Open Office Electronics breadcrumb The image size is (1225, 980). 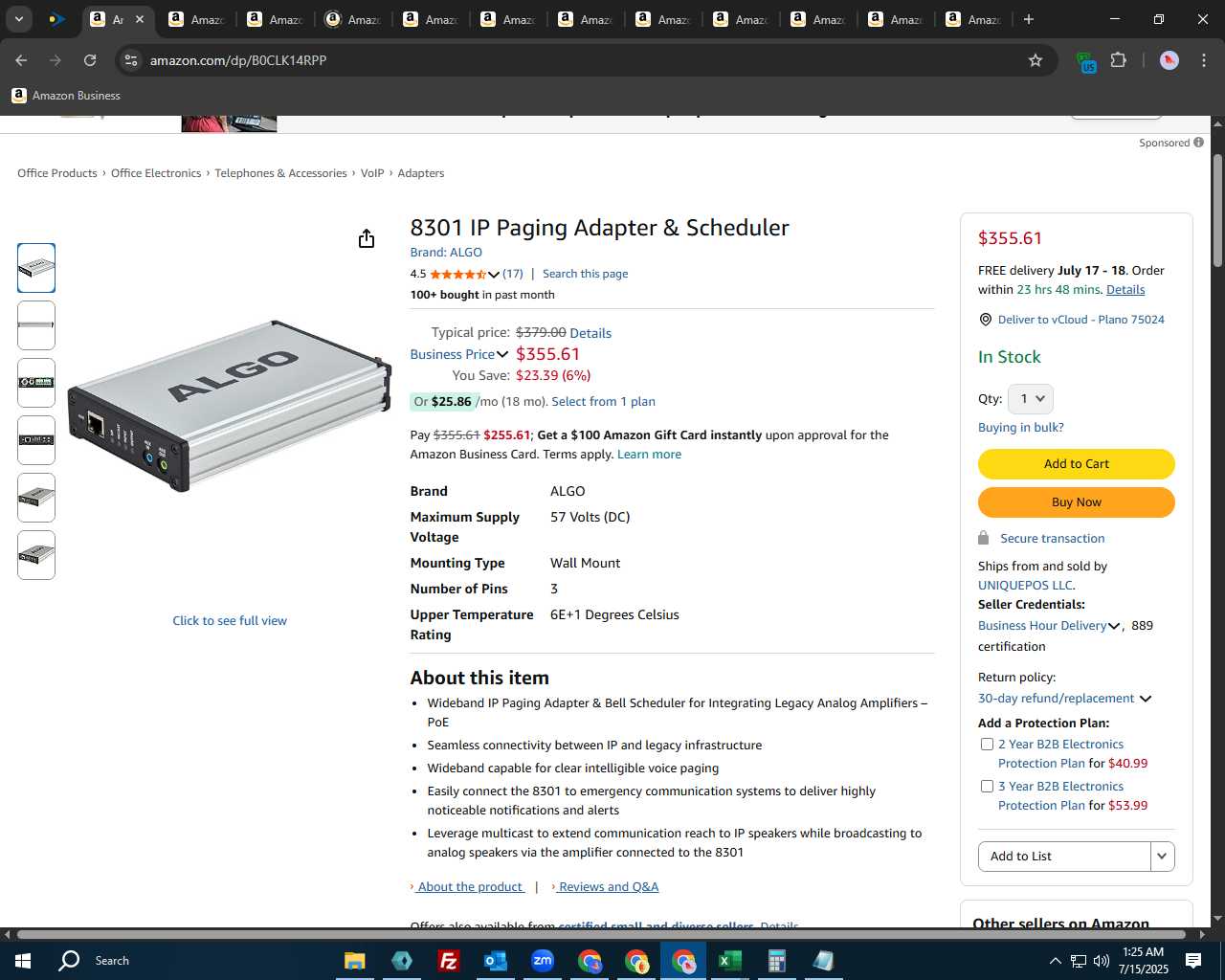(x=156, y=173)
